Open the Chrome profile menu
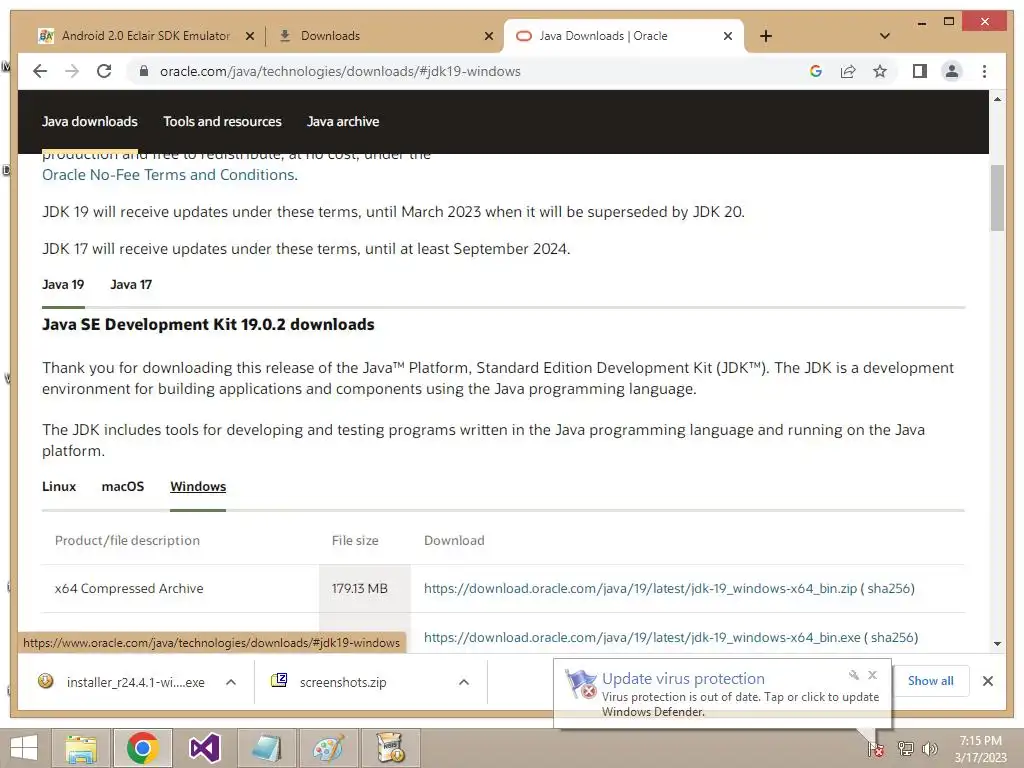Image resolution: width=1024 pixels, height=768 pixels. click(952, 71)
